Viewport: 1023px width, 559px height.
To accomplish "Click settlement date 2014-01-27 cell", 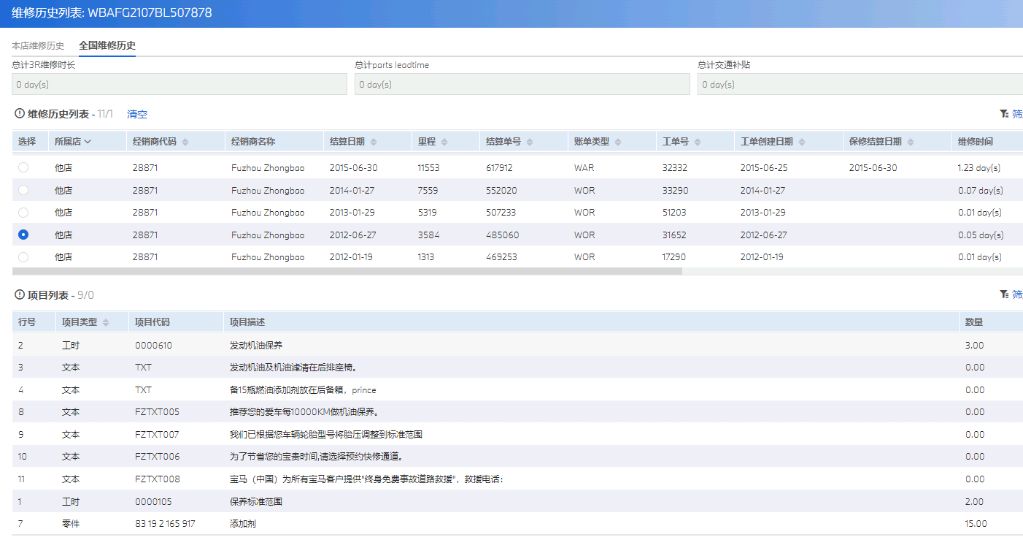I will [353, 190].
